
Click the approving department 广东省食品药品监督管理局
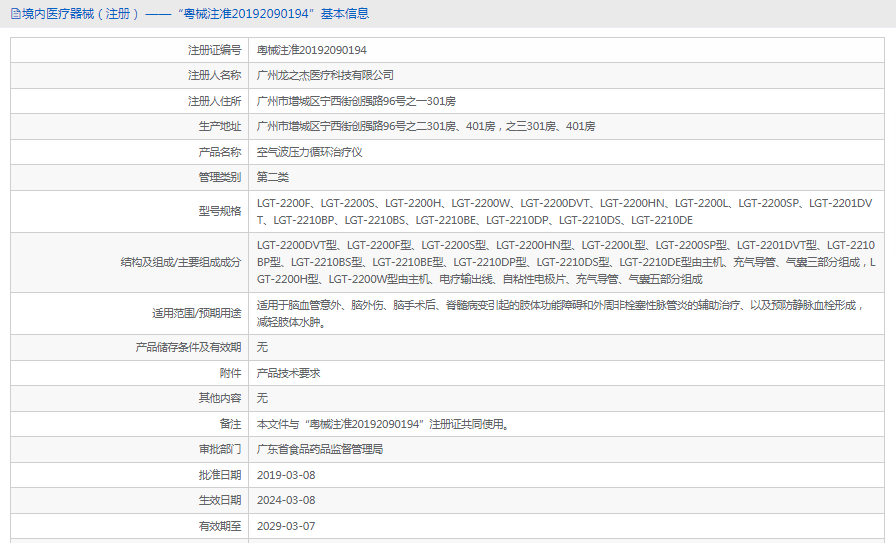320,449
